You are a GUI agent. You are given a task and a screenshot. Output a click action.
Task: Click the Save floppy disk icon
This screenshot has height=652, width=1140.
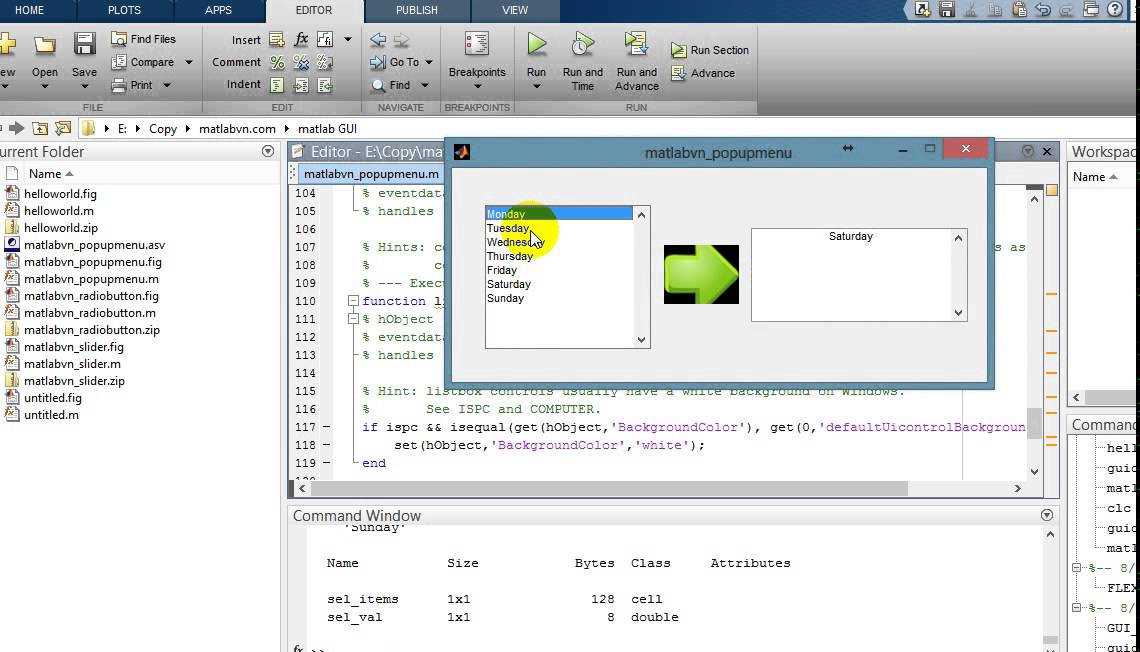tap(84, 45)
